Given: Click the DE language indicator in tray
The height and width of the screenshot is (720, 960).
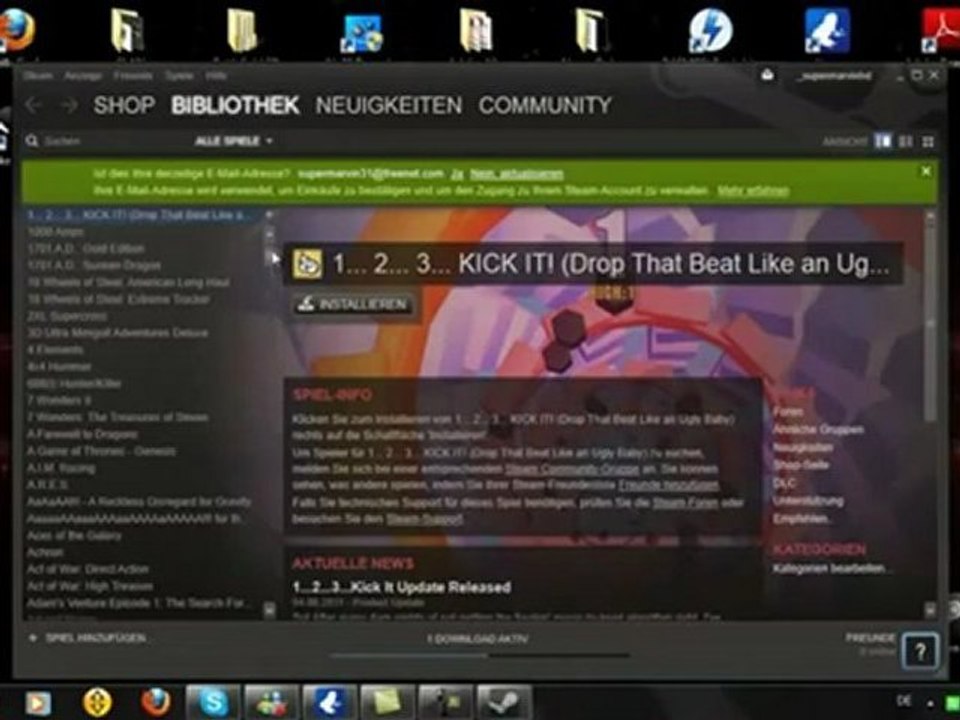Looking at the screenshot, I should point(904,701).
